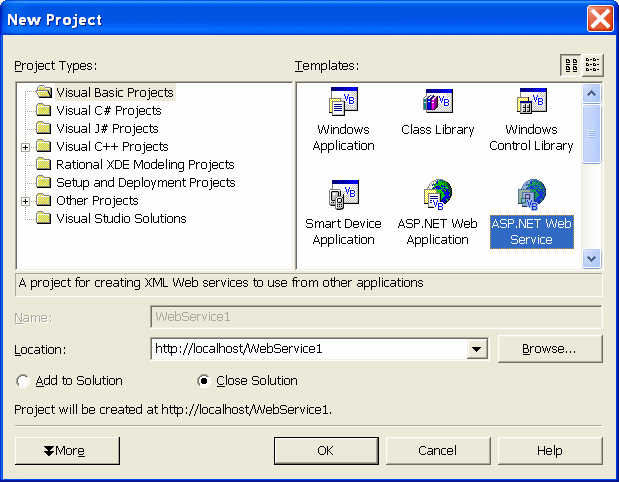
Task: Click inside the Location text field
Action: pyautogui.click(x=309, y=349)
